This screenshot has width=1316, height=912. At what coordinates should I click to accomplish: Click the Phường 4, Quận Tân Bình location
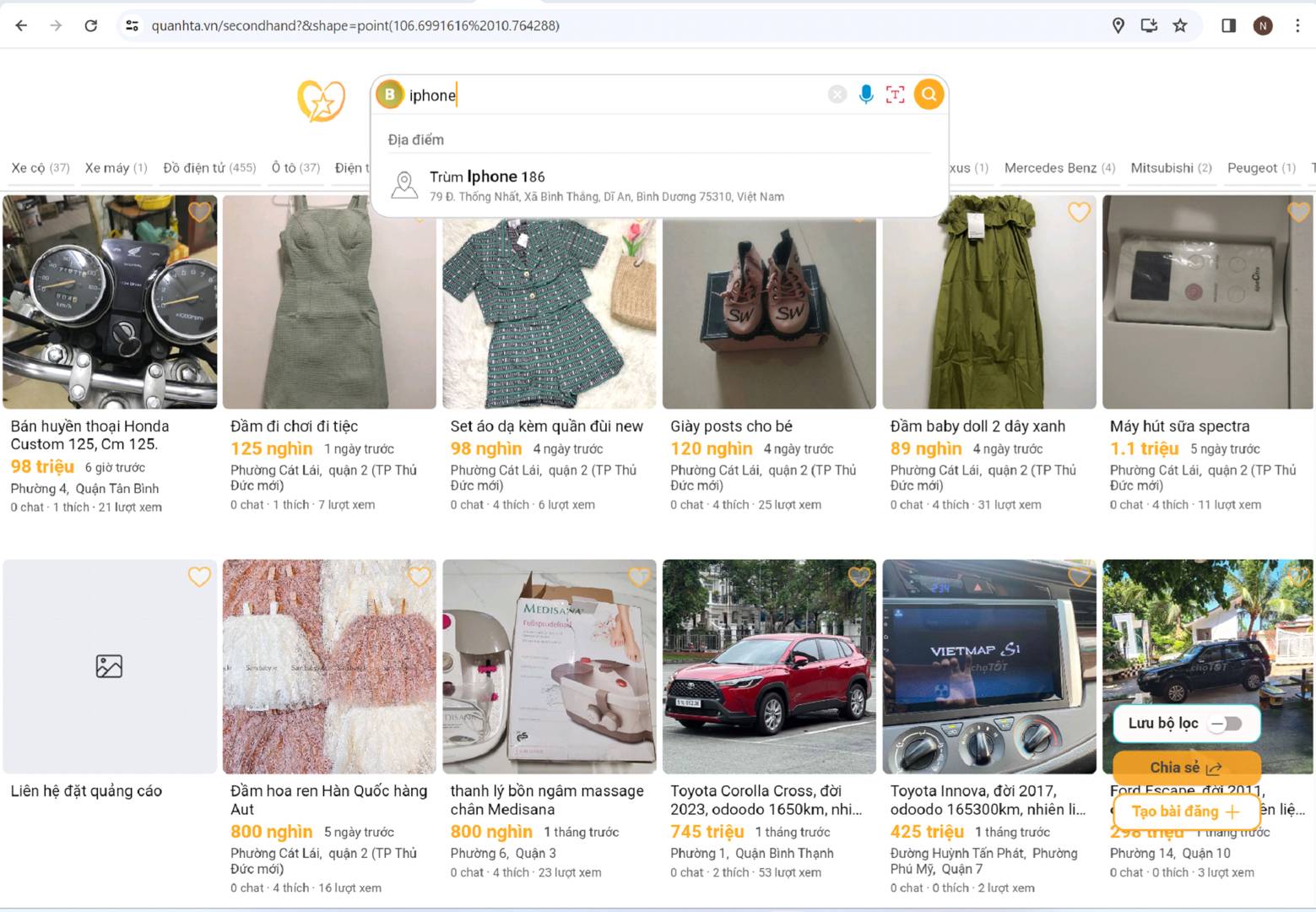[x=84, y=488]
